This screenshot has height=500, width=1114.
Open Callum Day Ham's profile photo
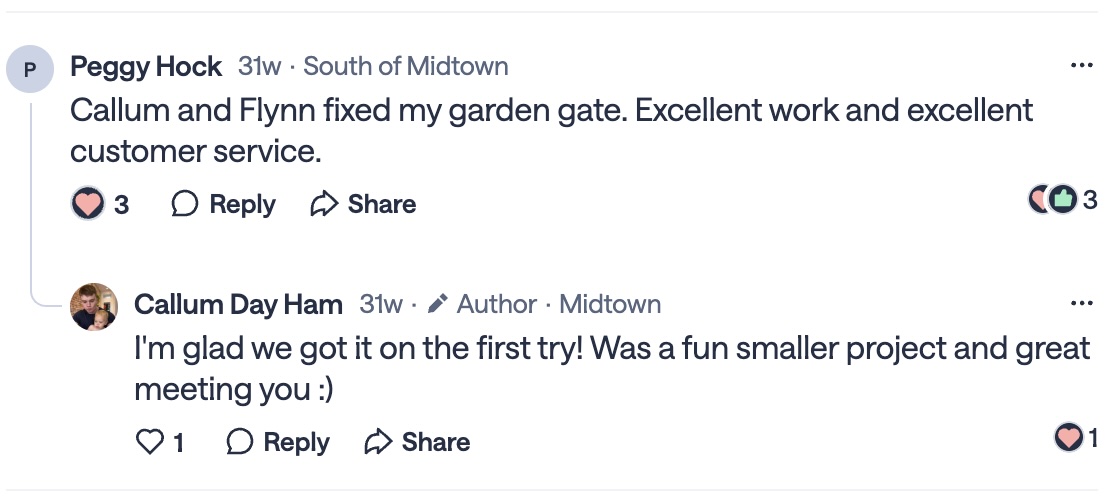tap(95, 305)
